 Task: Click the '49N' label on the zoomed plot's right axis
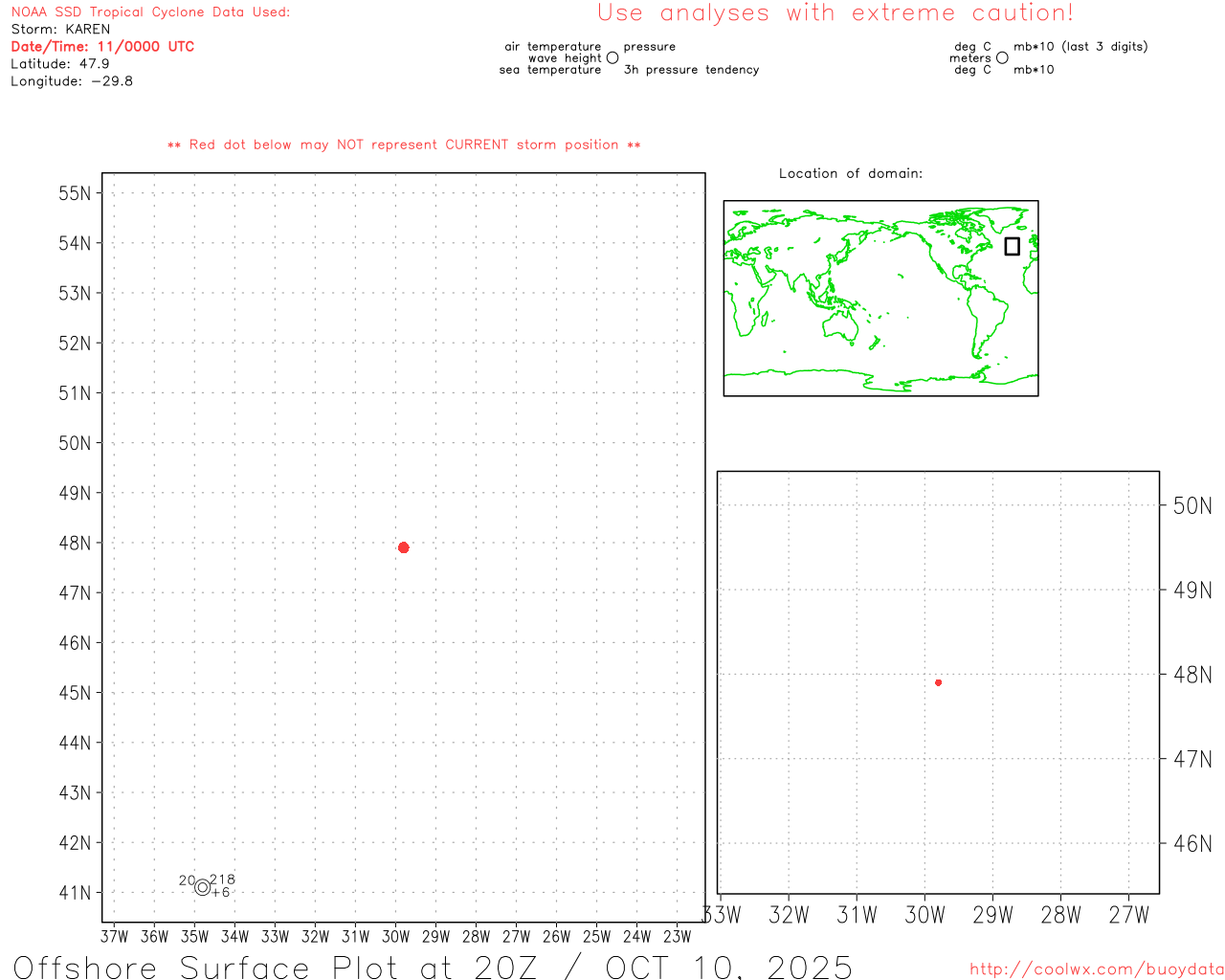coord(1193,590)
